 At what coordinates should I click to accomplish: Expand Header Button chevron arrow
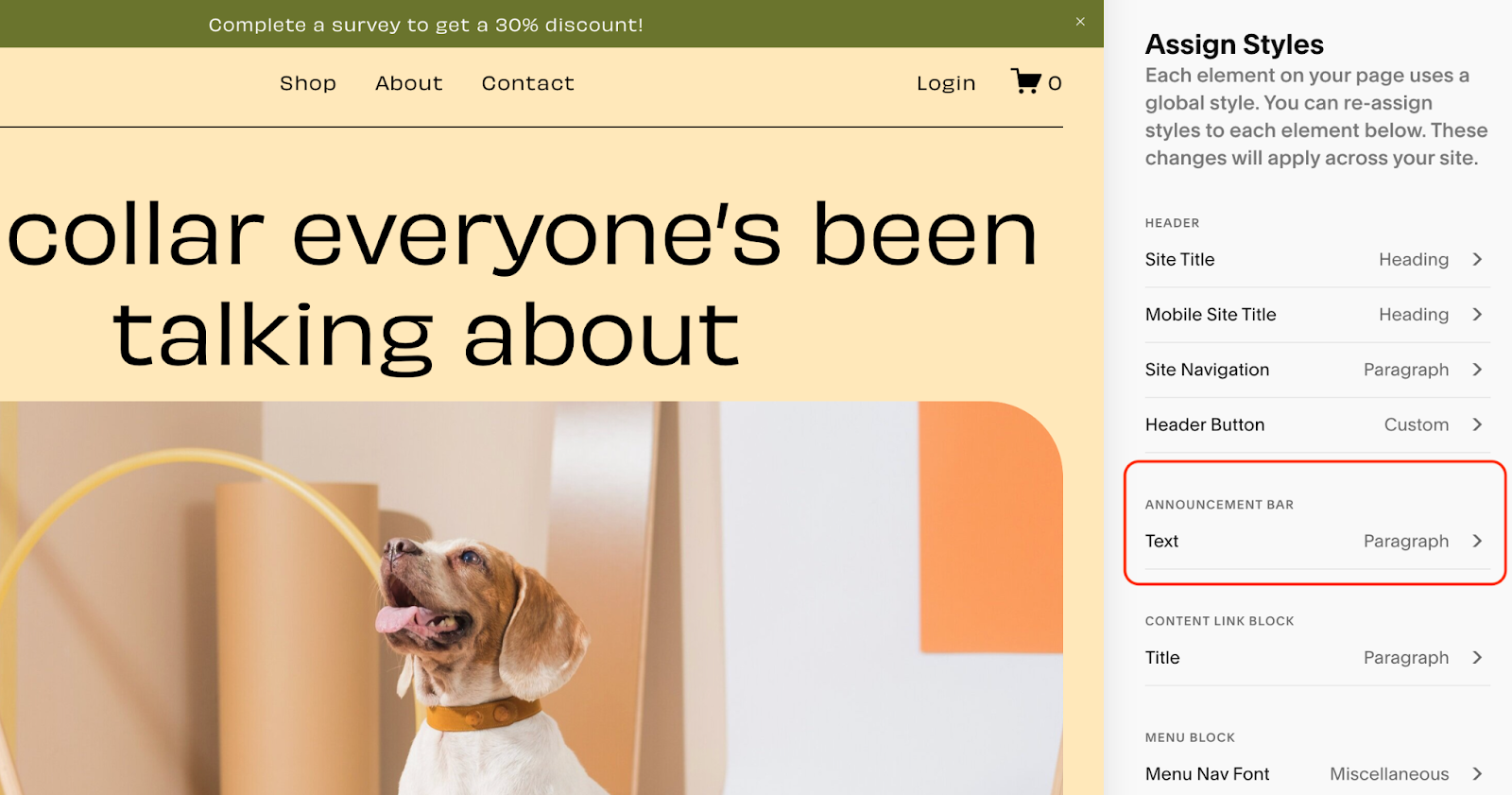(1477, 424)
